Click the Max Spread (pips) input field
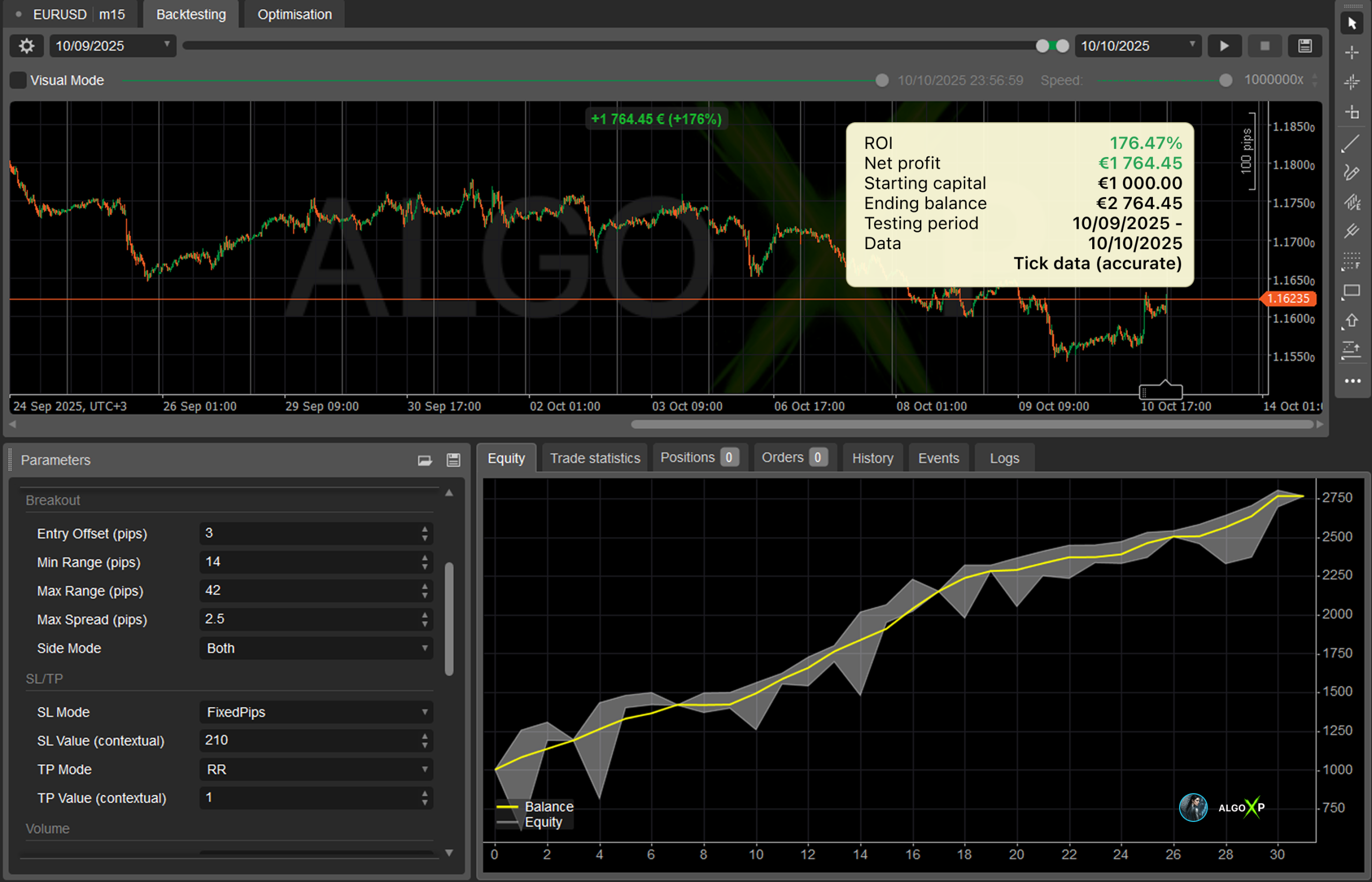The image size is (1372, 882). coord(309,619)
